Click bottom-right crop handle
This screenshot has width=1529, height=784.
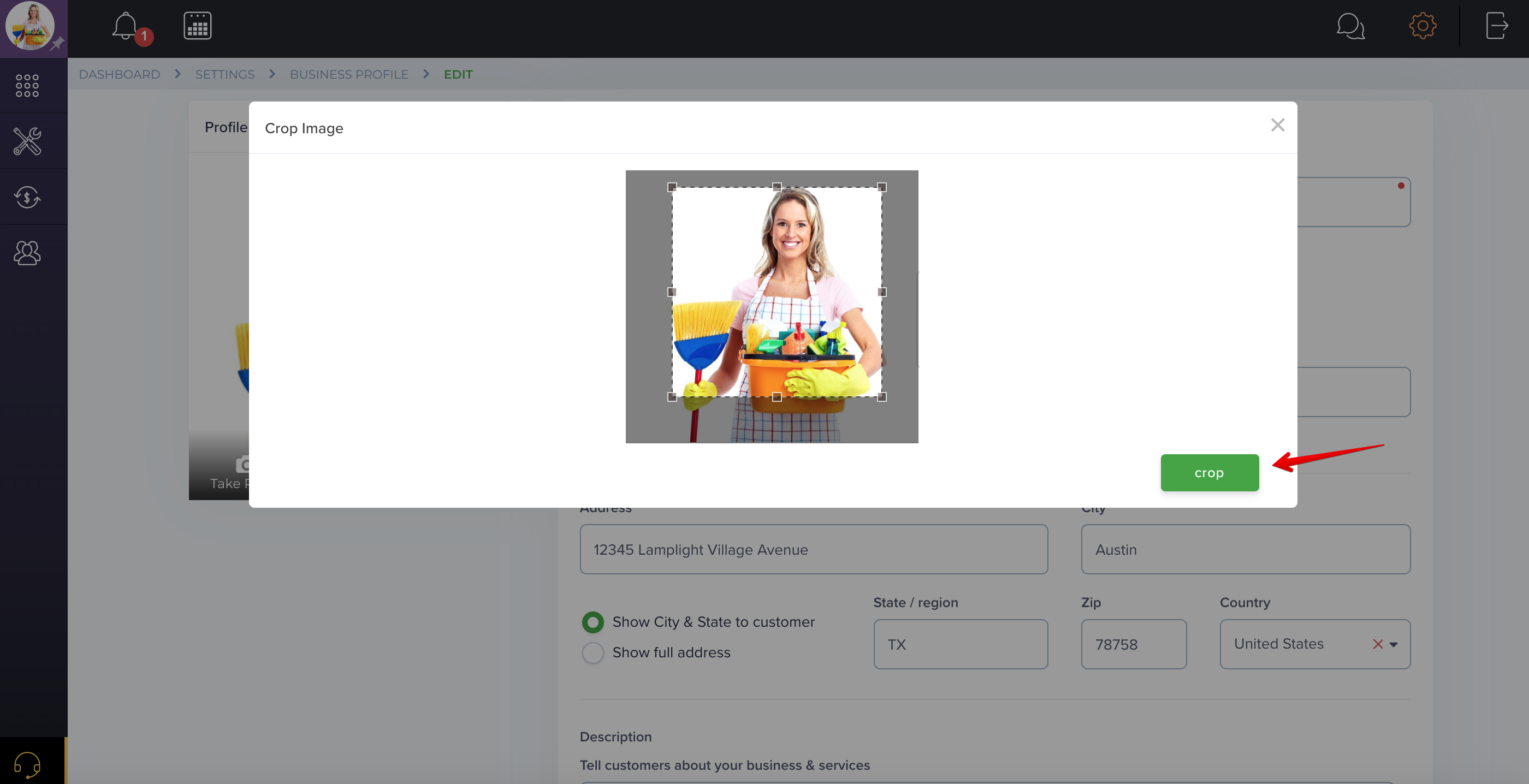(881, 397)
